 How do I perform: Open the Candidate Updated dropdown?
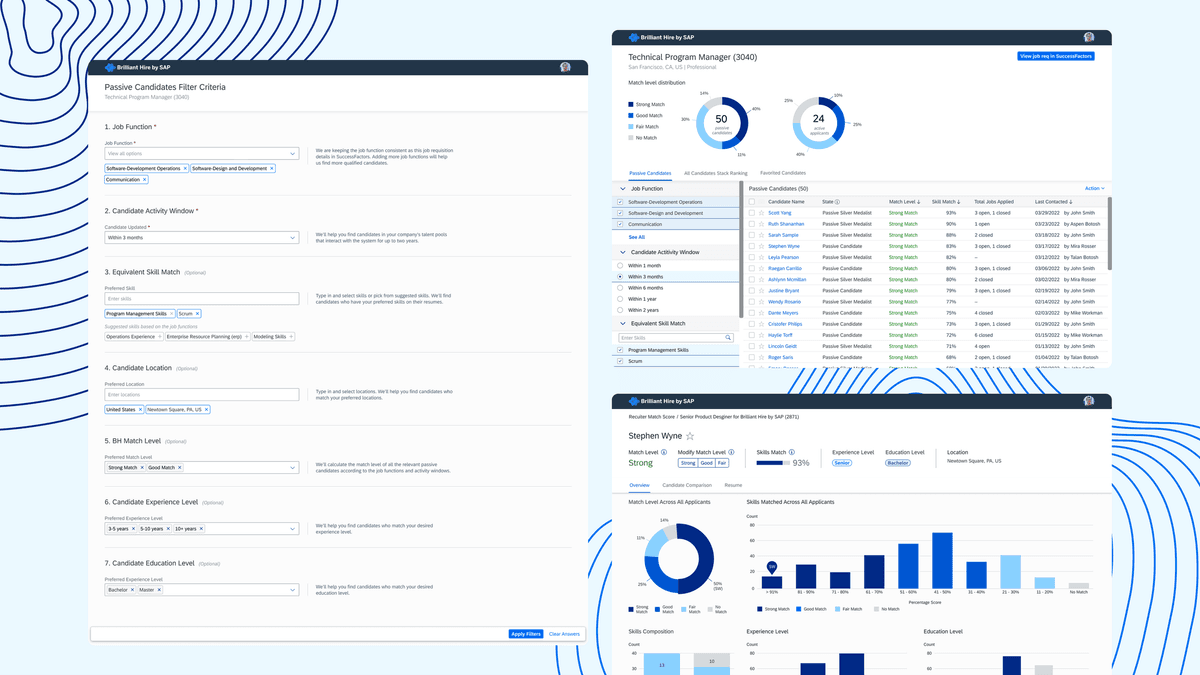tap(202, 238)
